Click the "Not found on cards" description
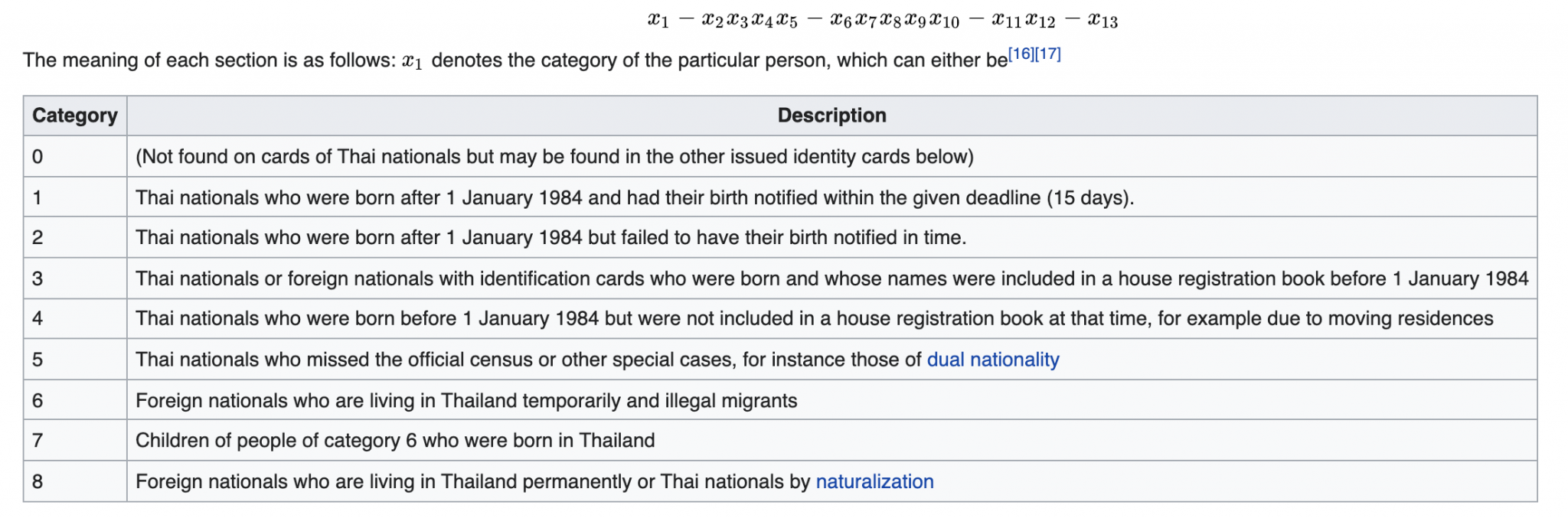This screenshot has height=518, width=1568. (x=554, y=157)
